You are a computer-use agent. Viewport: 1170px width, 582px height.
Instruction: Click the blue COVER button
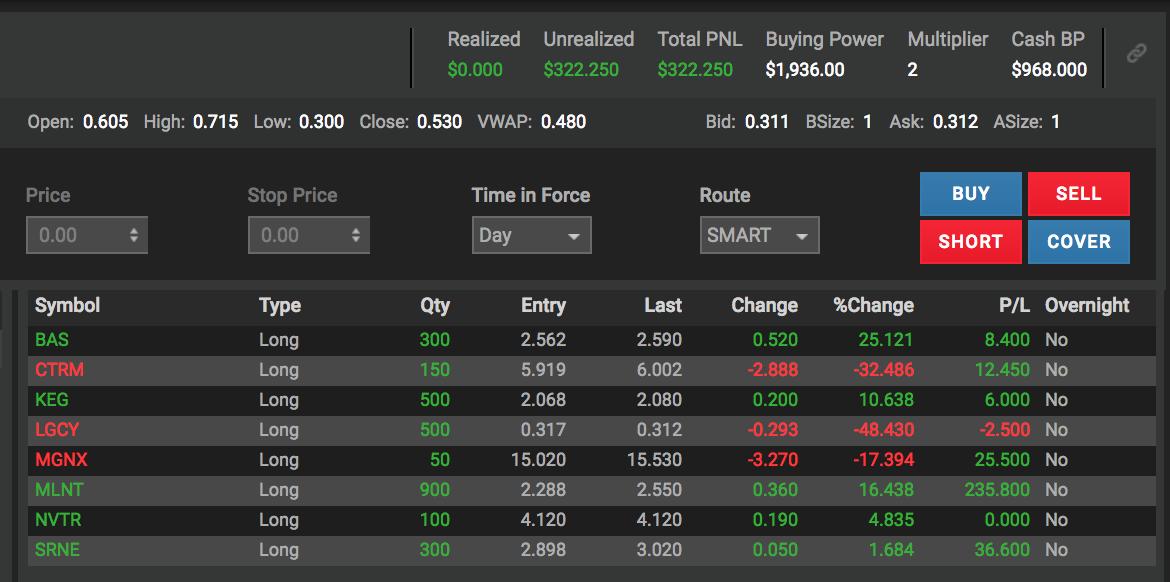[1078, 242]
